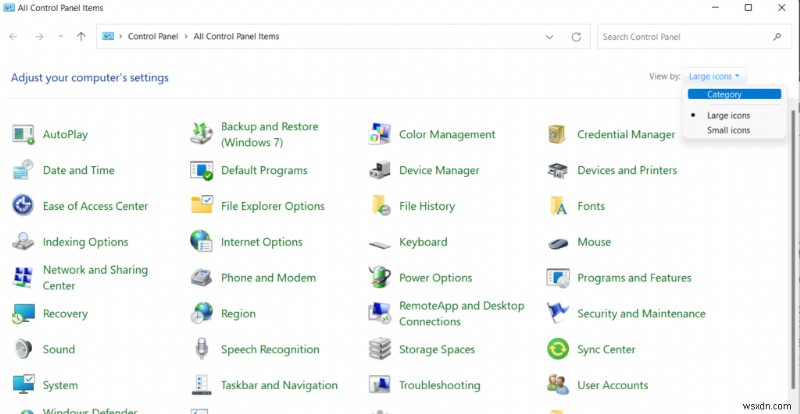Click the Devices and Printers icon
This screenshot has height=414, width=800.
[558, 170]
